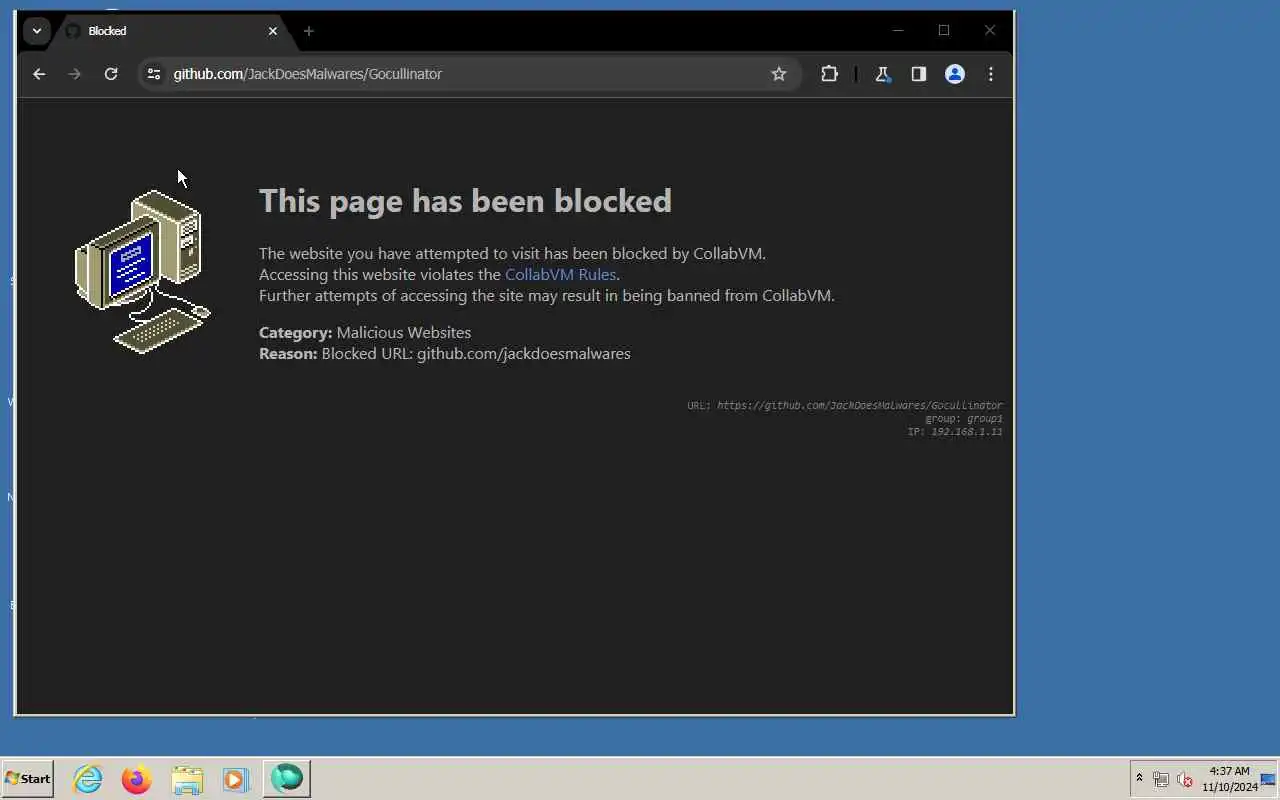This screenshot has width=1280, height=800.
Task: Close the browser window
Action: 990,31
